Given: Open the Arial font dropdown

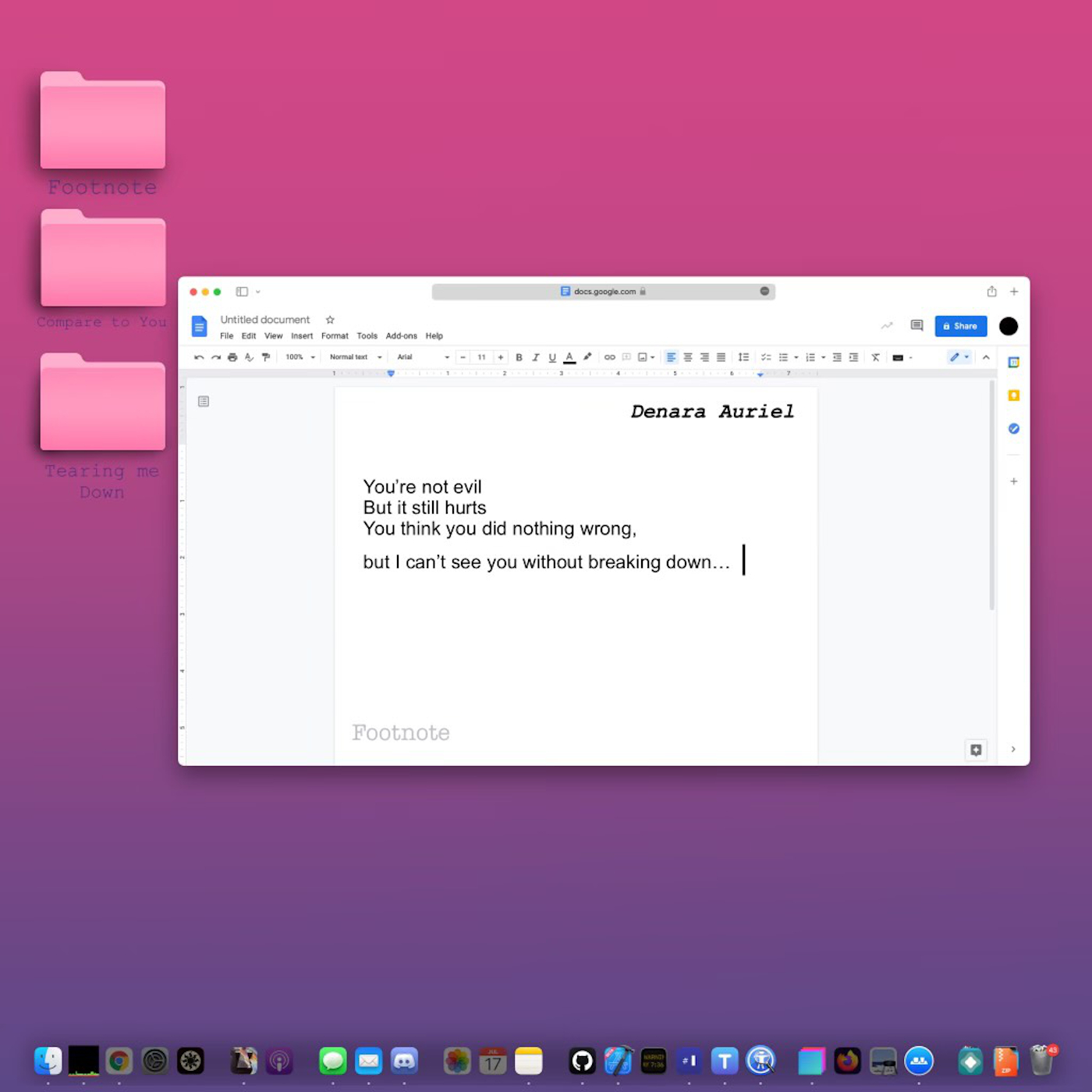Looking at the screenshot, I should (423, 357).
